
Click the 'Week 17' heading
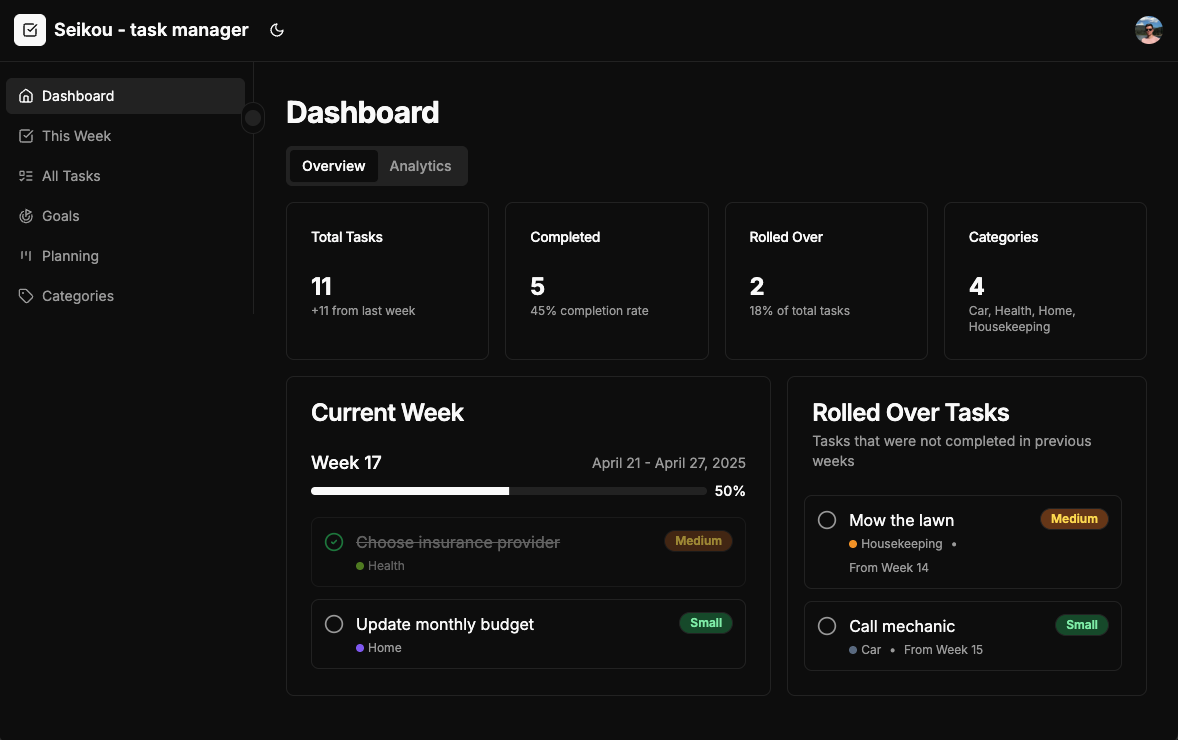pyautogui.click(x=346, y=463)
